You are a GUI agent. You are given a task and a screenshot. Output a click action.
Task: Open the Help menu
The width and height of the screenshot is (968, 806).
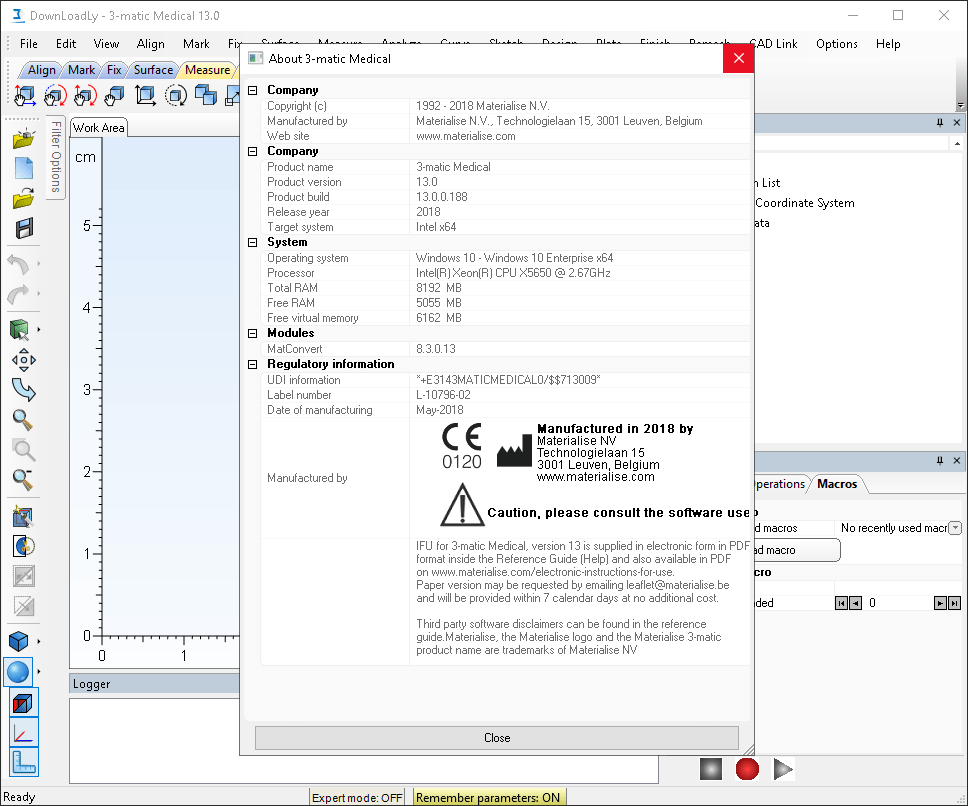[888, 44]
